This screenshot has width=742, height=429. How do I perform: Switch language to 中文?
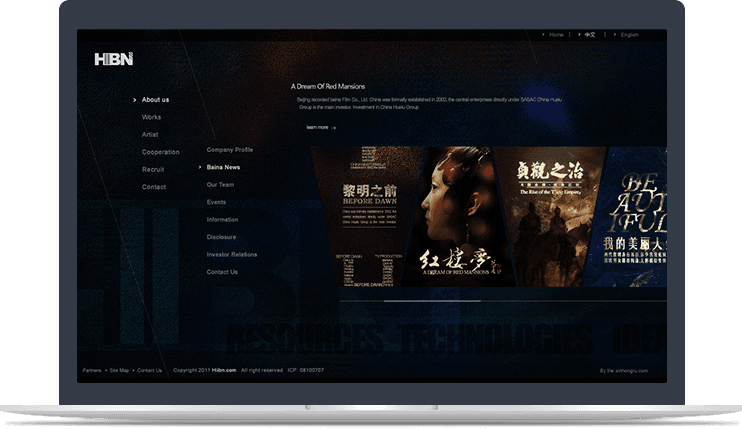(590, 35)
